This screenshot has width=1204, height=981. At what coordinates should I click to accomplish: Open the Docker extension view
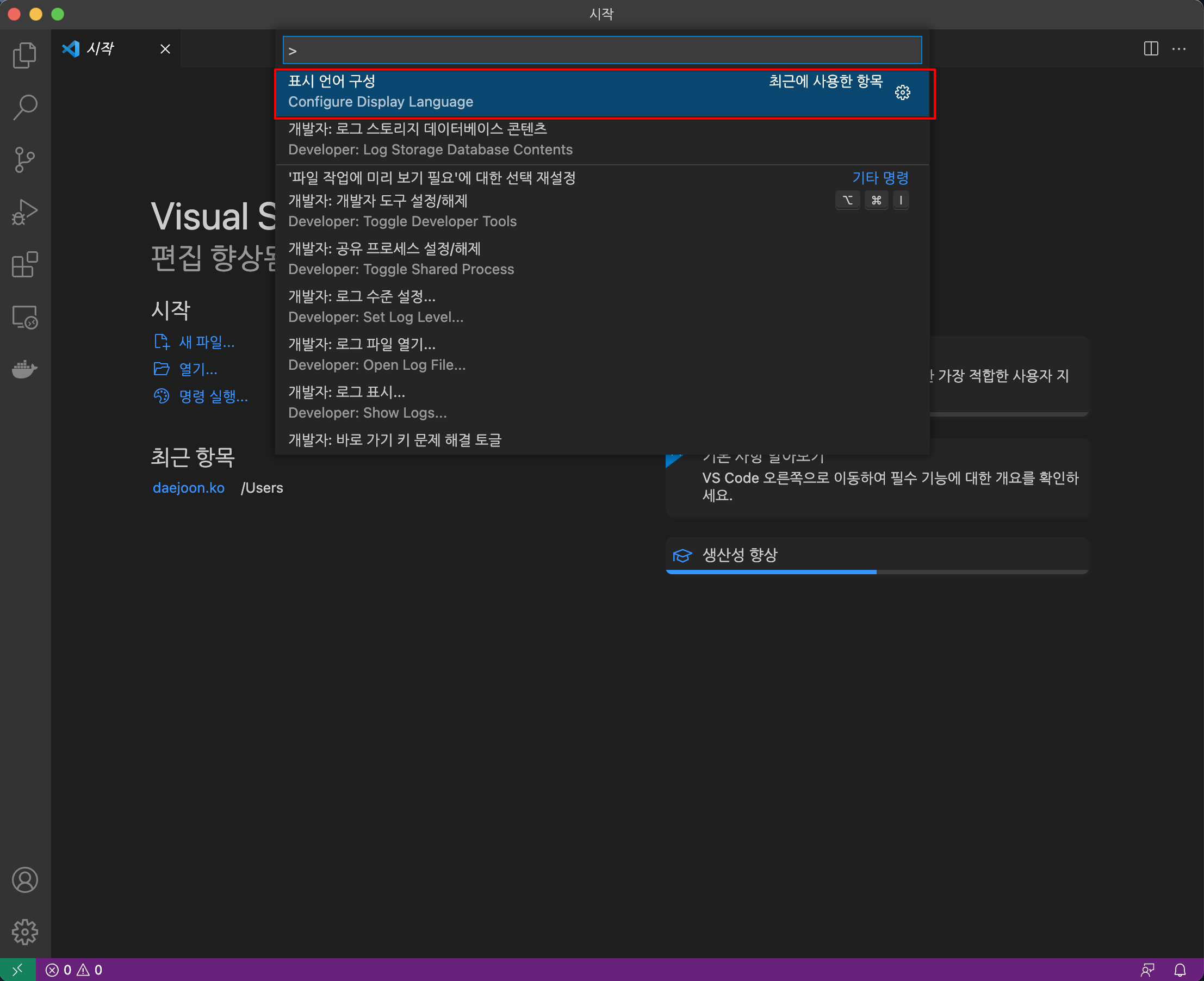click(x=24, y=370)
